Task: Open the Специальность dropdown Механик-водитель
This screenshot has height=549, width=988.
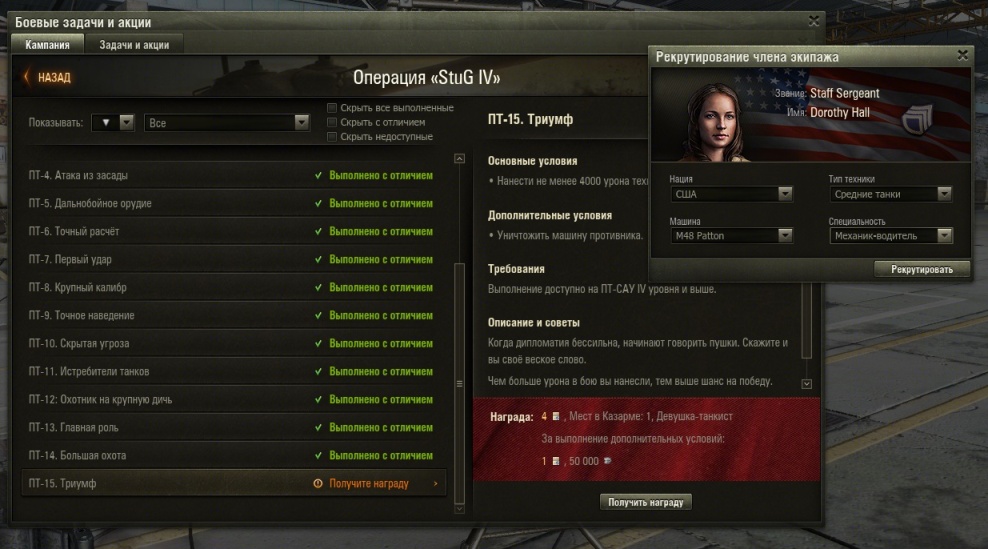Action: [x=890, y=236]
